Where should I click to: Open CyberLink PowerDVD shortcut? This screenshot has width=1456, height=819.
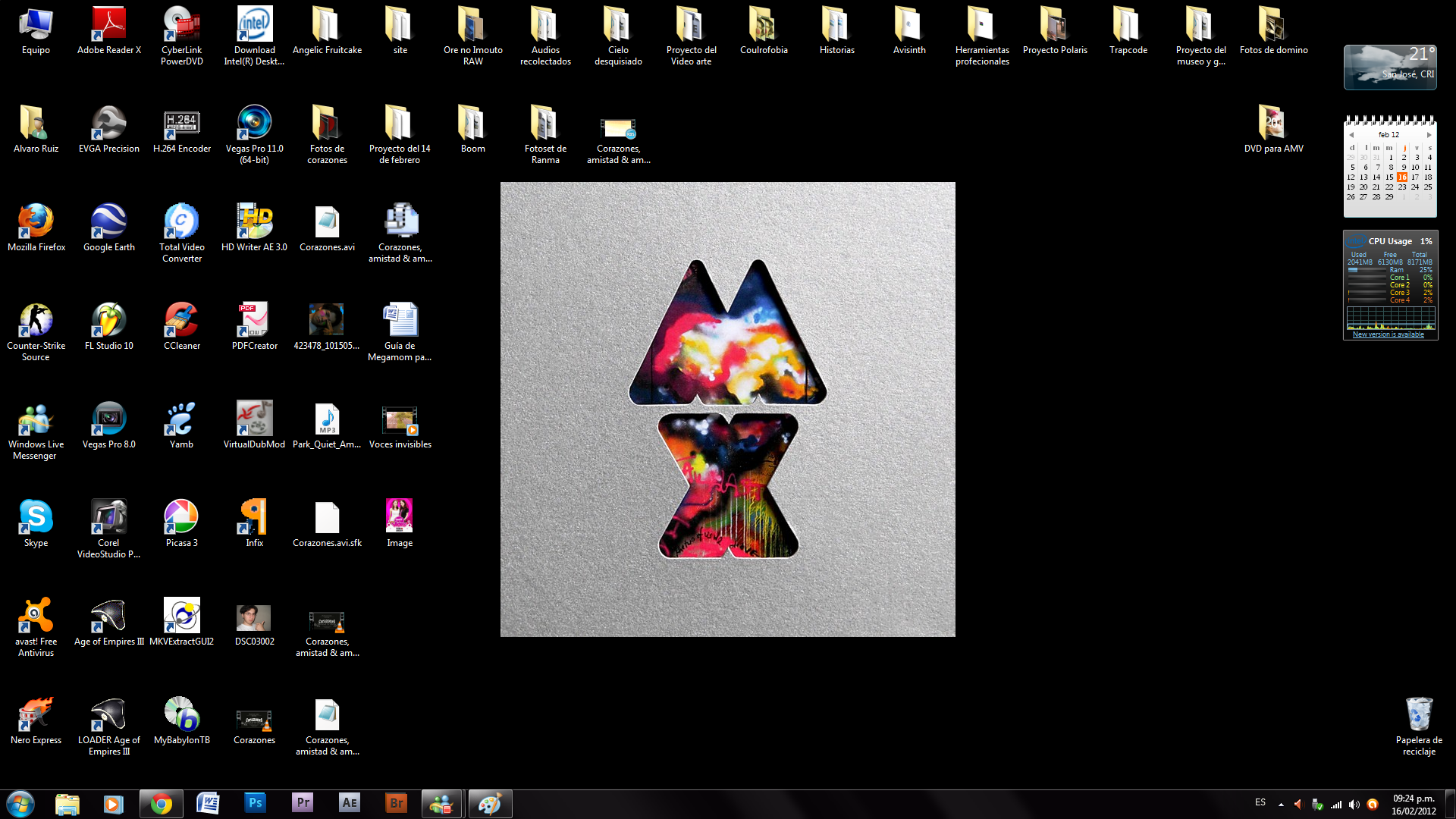coord(181,36)
